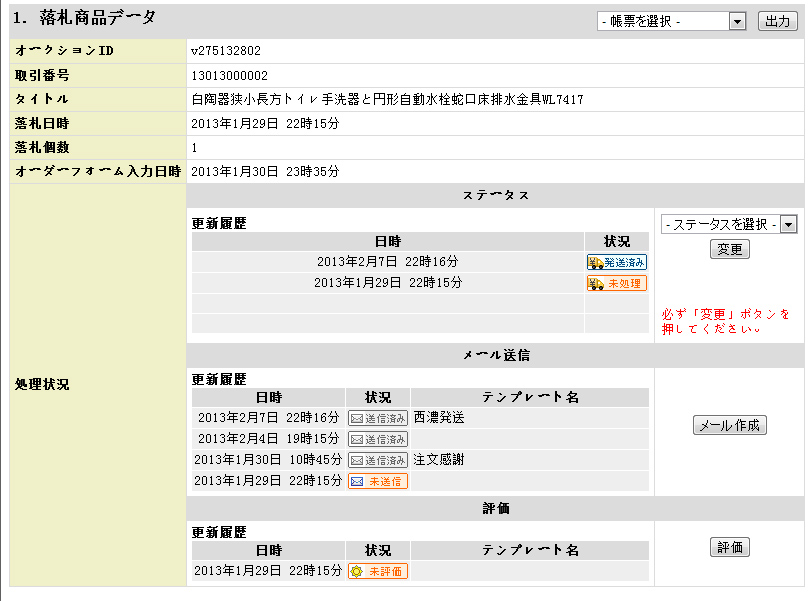Click the 取引番号 value 13013000002

pos(229,75)
